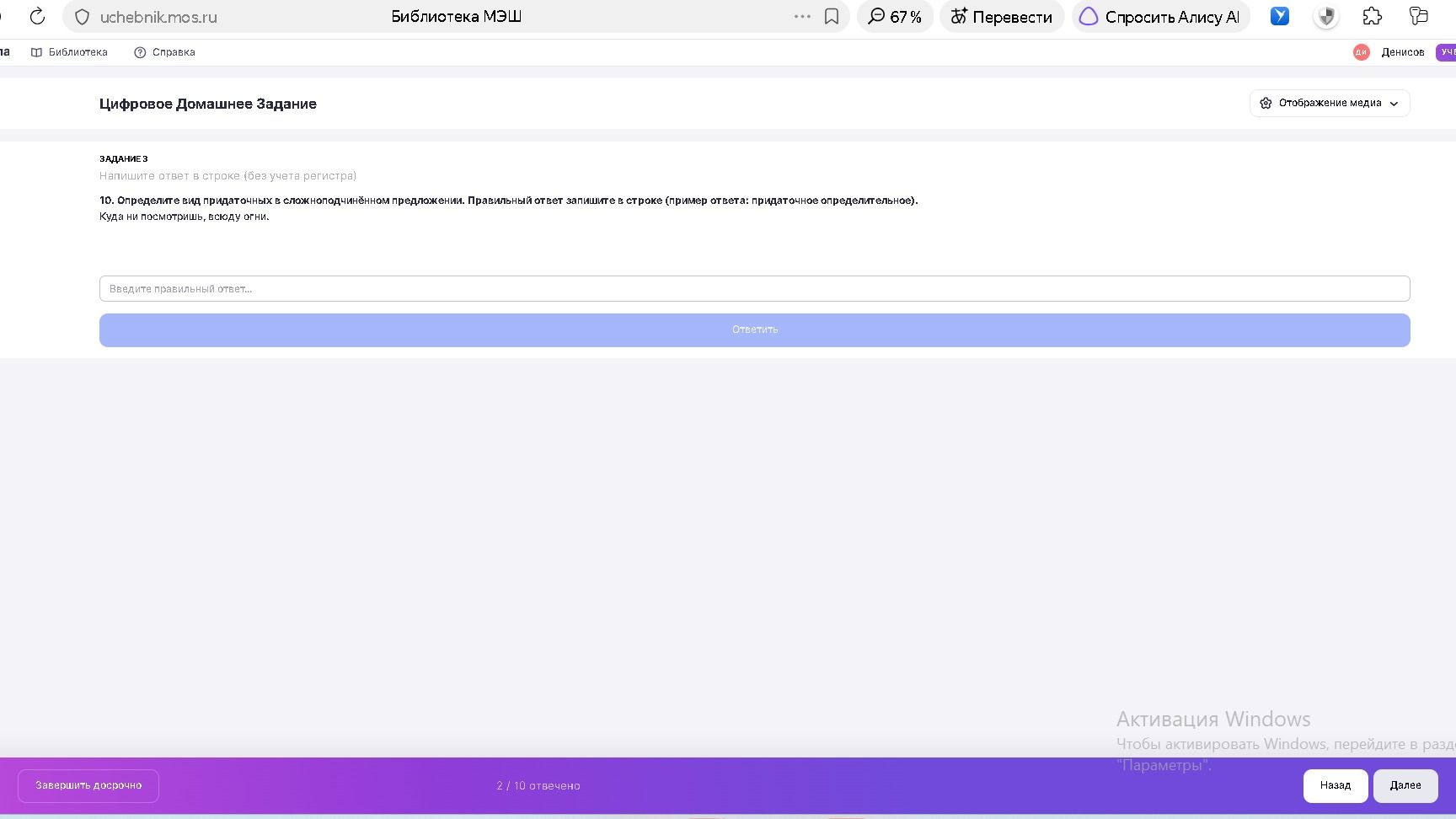The height and width of the screenshot is (819, 1456).
Task: Click the sentence Куда ни посмотришь, всюду огни.
Action: (185, 217)
